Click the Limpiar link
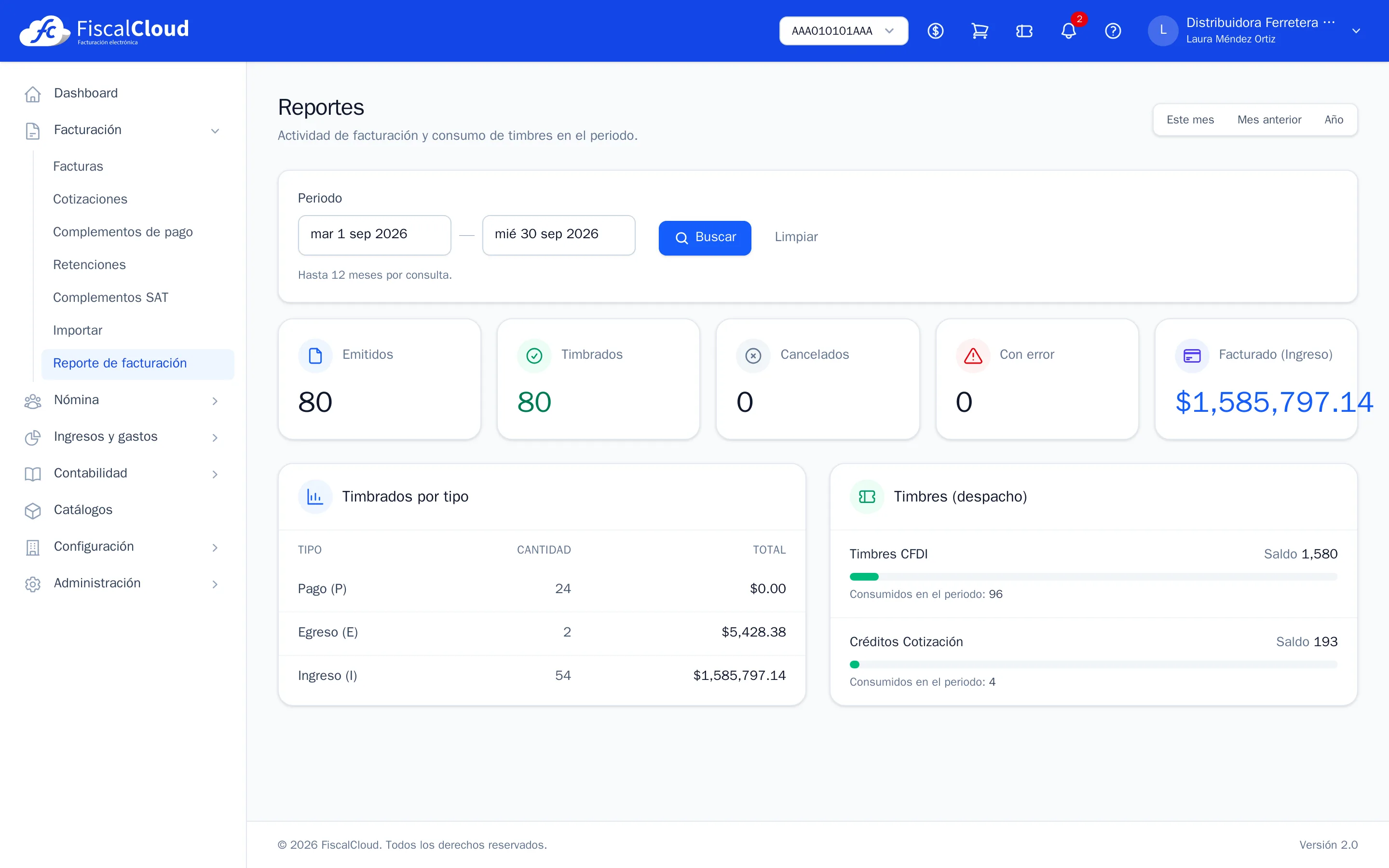The width and height of the screenshot is (1389, 868). [795, 237]
